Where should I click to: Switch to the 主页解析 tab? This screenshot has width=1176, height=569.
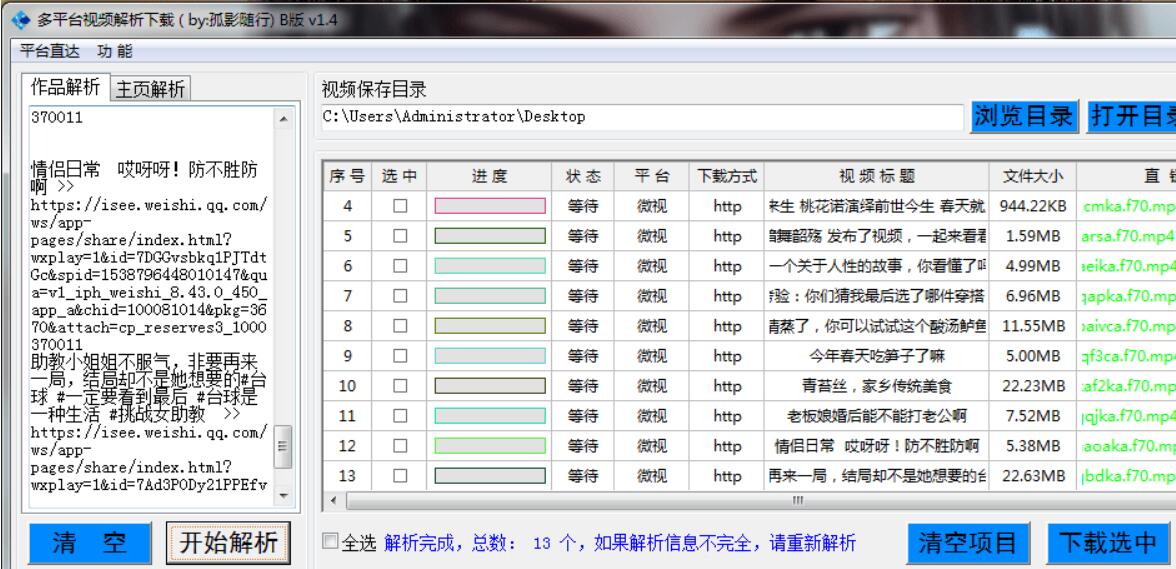[x=151, y=89]
